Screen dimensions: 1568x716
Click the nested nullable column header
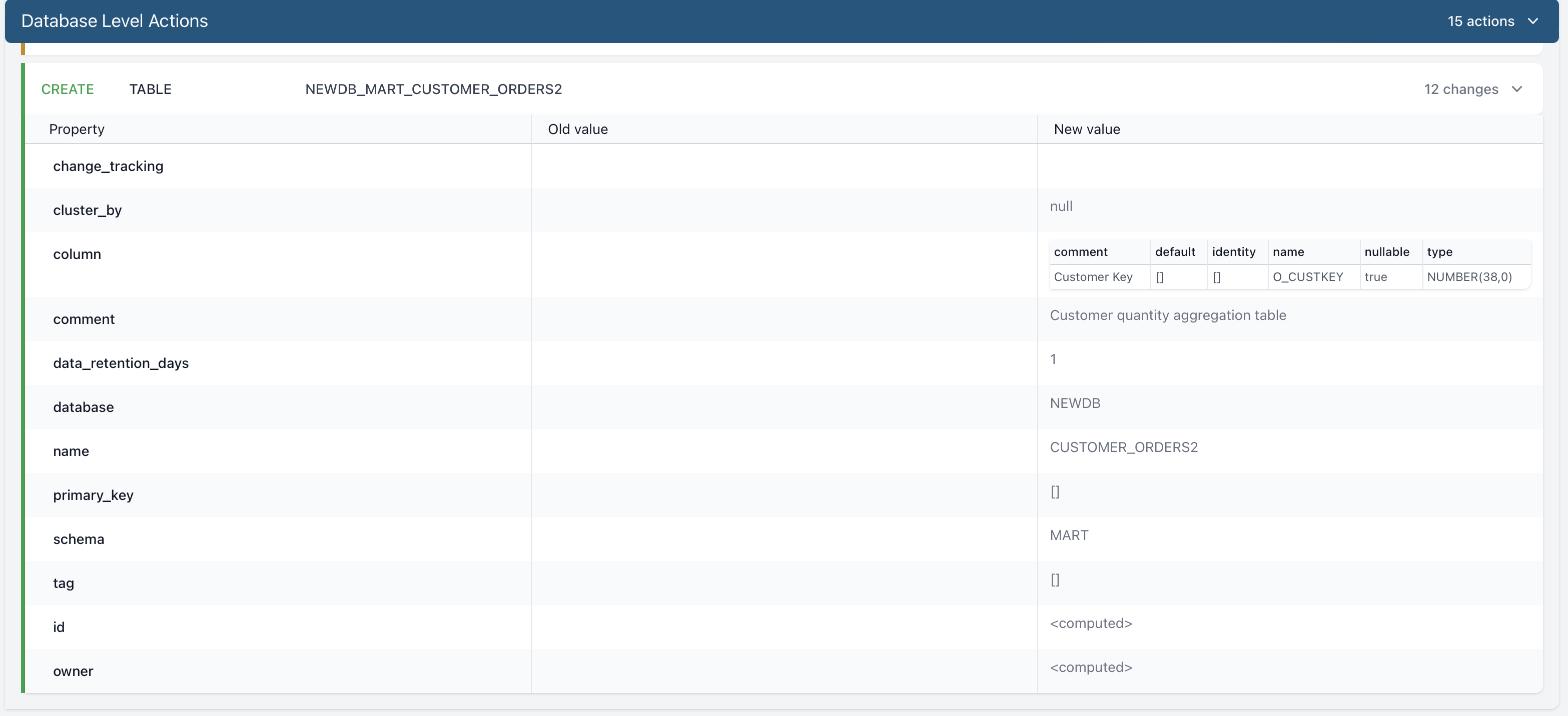coord(1386,252)
